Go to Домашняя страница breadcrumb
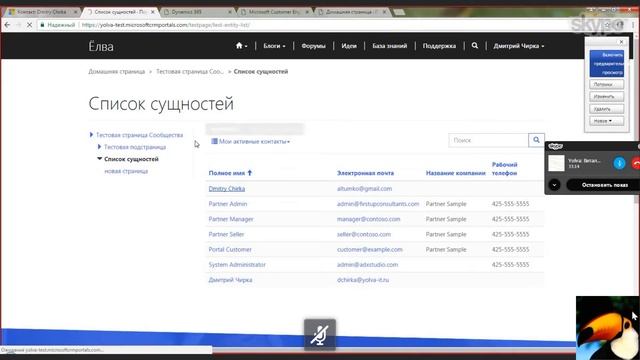Screen dimensions: 640x360 click(x=117, y=71)
